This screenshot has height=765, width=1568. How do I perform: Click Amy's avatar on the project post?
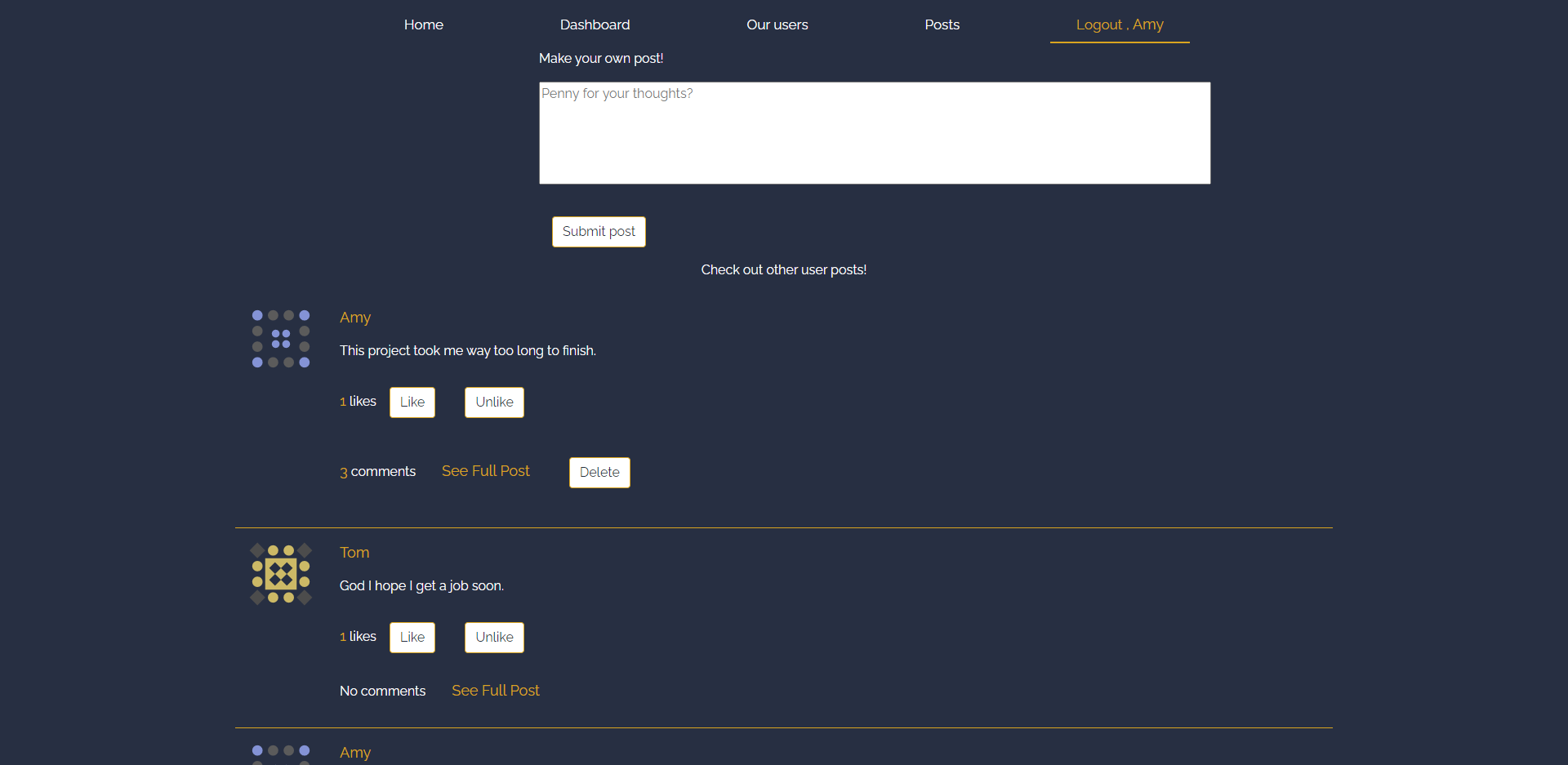pos(281,339)
